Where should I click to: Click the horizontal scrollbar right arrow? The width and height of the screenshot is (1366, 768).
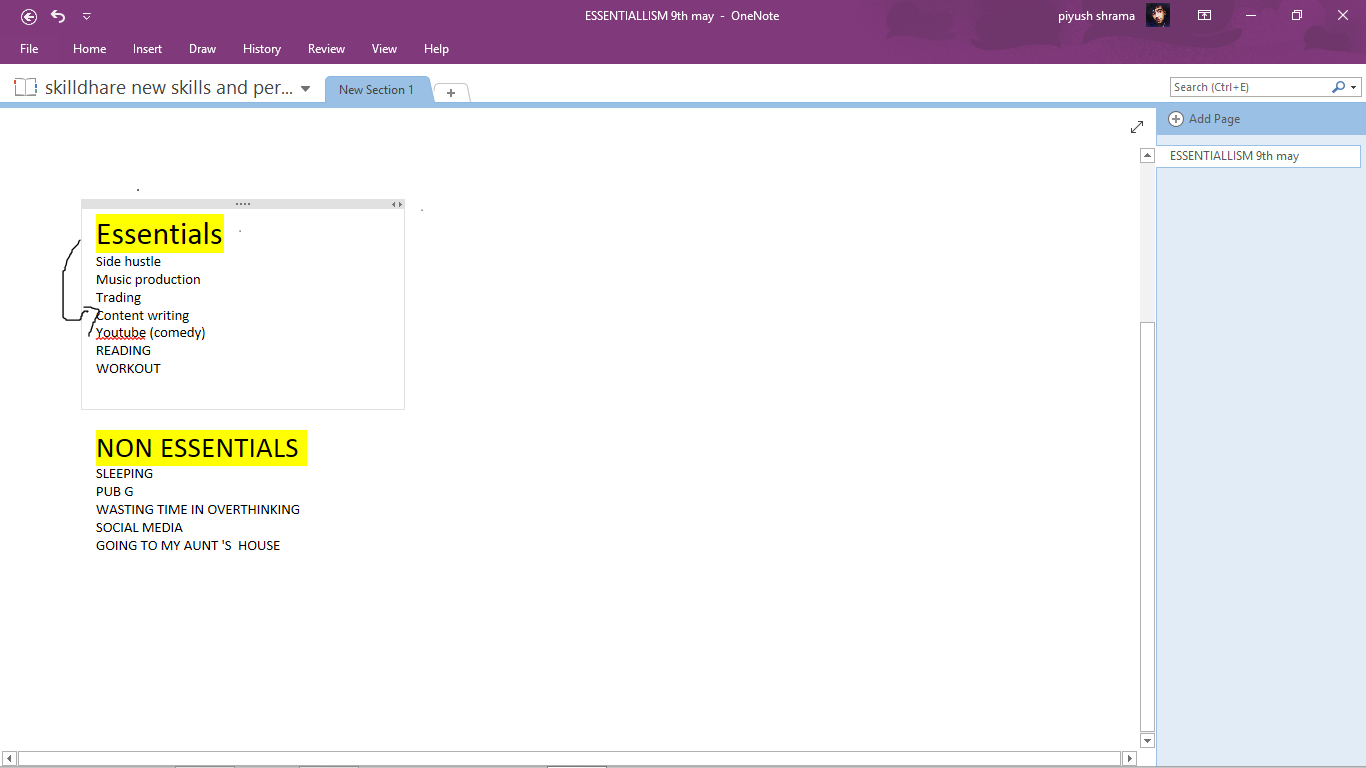tap(1130, 759)
